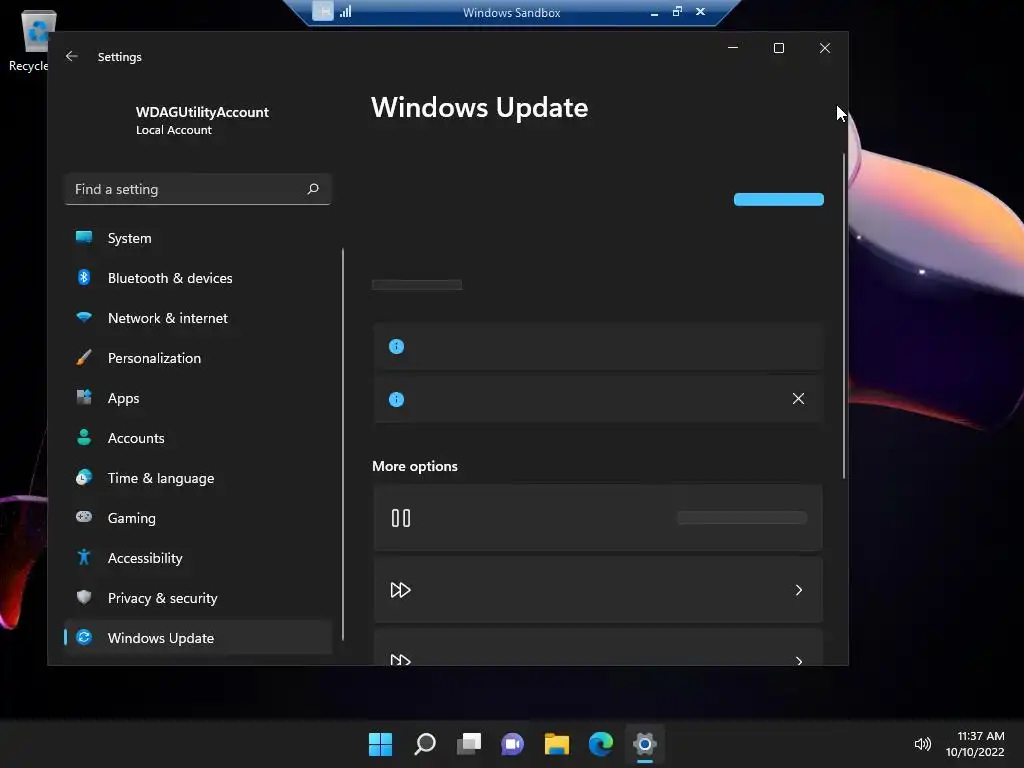The image size is (1024, 768).
Task: Open taskbar Search
Action: click(424, 744)
